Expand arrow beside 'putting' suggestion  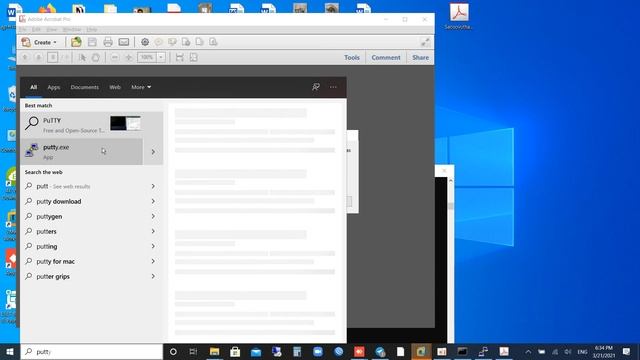point(153,246)
